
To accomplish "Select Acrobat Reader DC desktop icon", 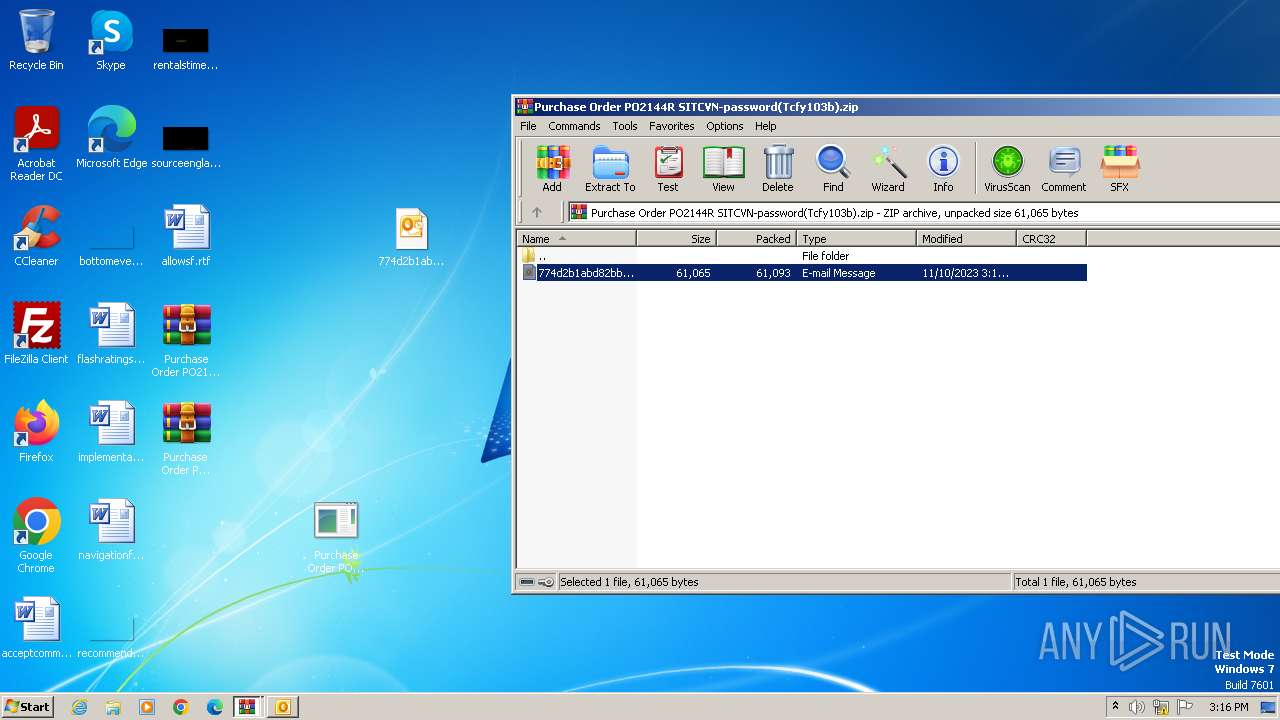I will [36, 144].
